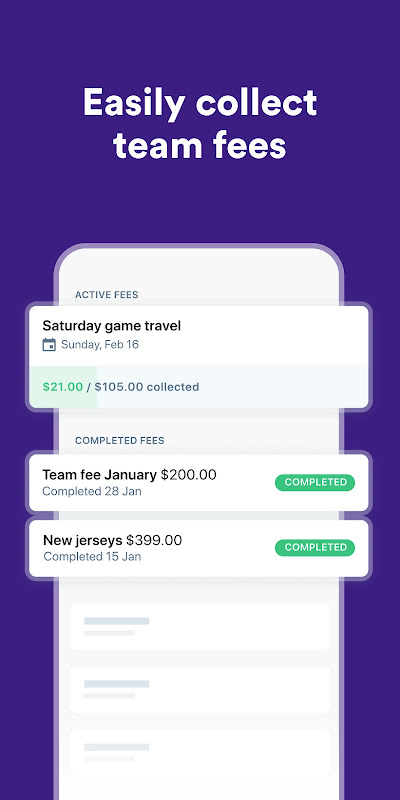Screen dimensions: 400x800
Task: Click the ACTIVE FEES section header
Action: pos(107,295)
